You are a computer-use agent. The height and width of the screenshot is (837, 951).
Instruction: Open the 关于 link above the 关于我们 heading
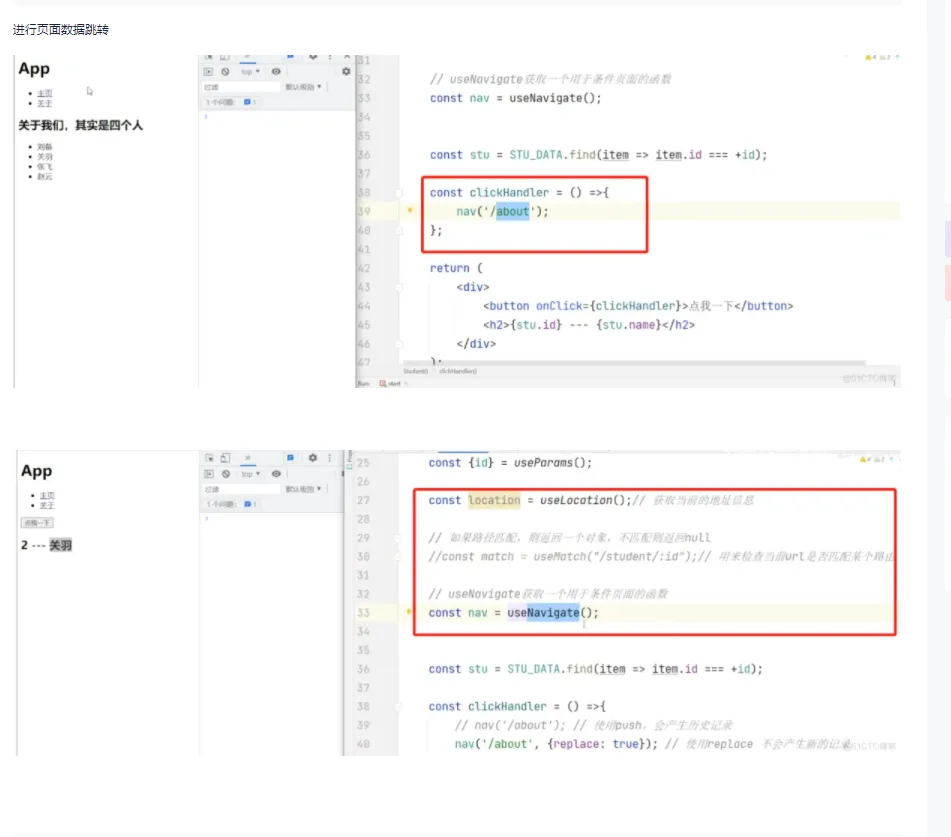point(45,103)
